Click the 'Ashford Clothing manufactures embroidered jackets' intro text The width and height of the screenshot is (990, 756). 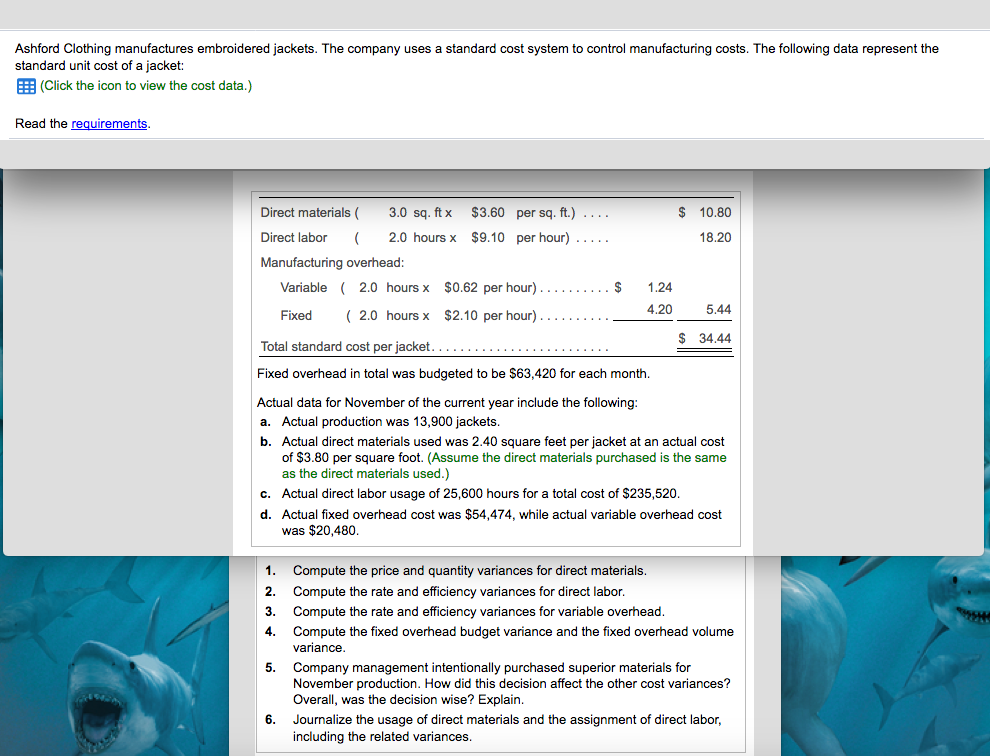click(x=477, y=57)
